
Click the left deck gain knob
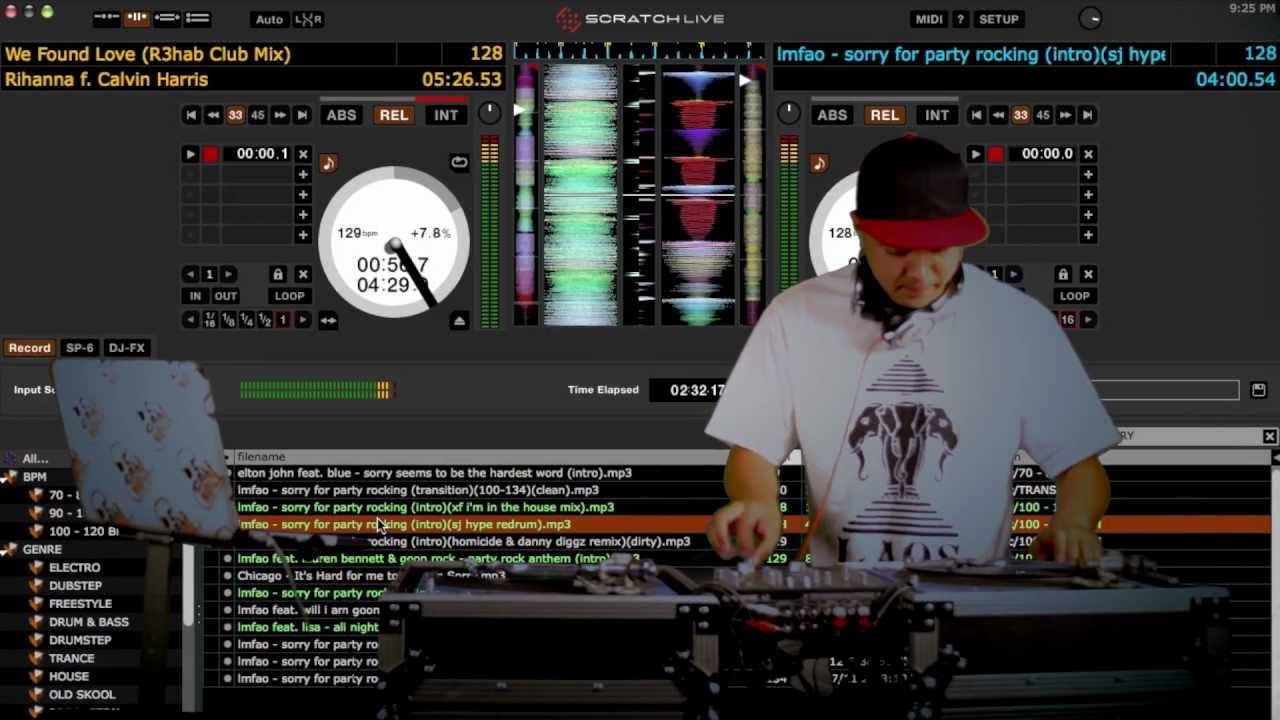click(489, 113)
